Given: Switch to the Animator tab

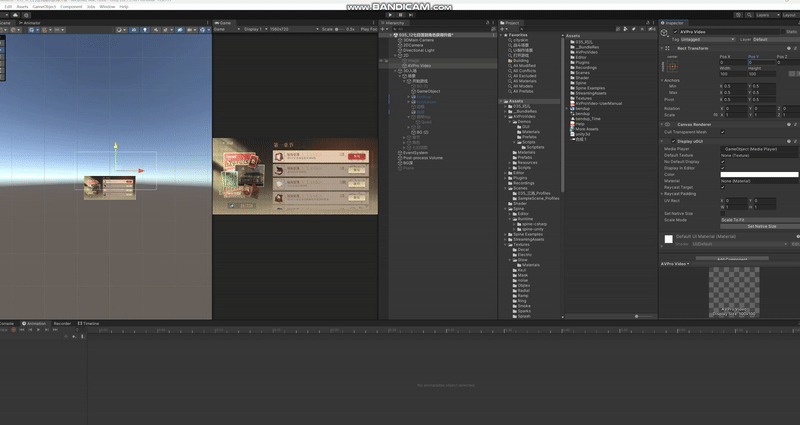Looking at the screenshot, I should click(30, 23).
